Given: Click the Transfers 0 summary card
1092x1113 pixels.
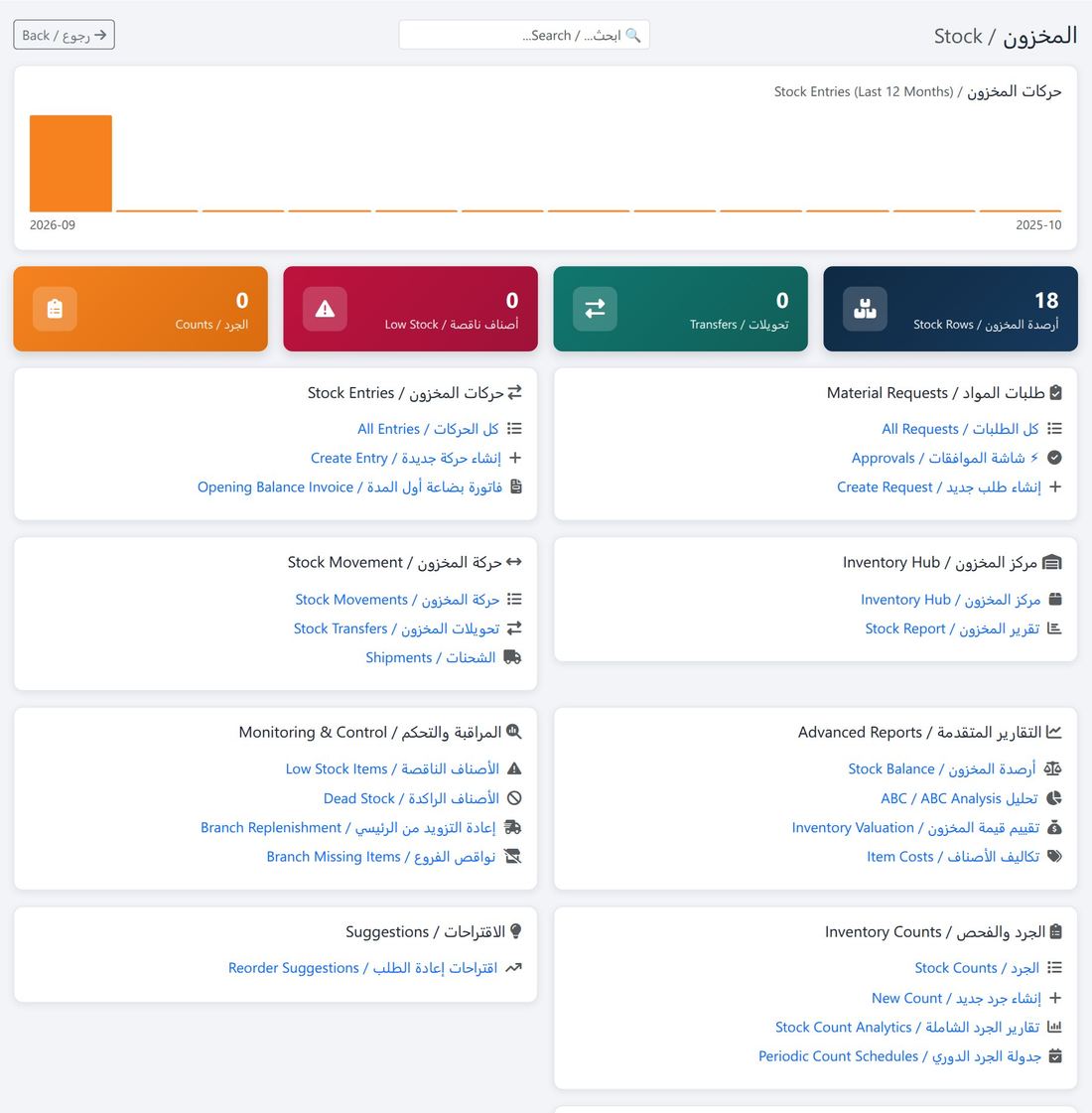Looking at the screenshot, I should point(680,309).
